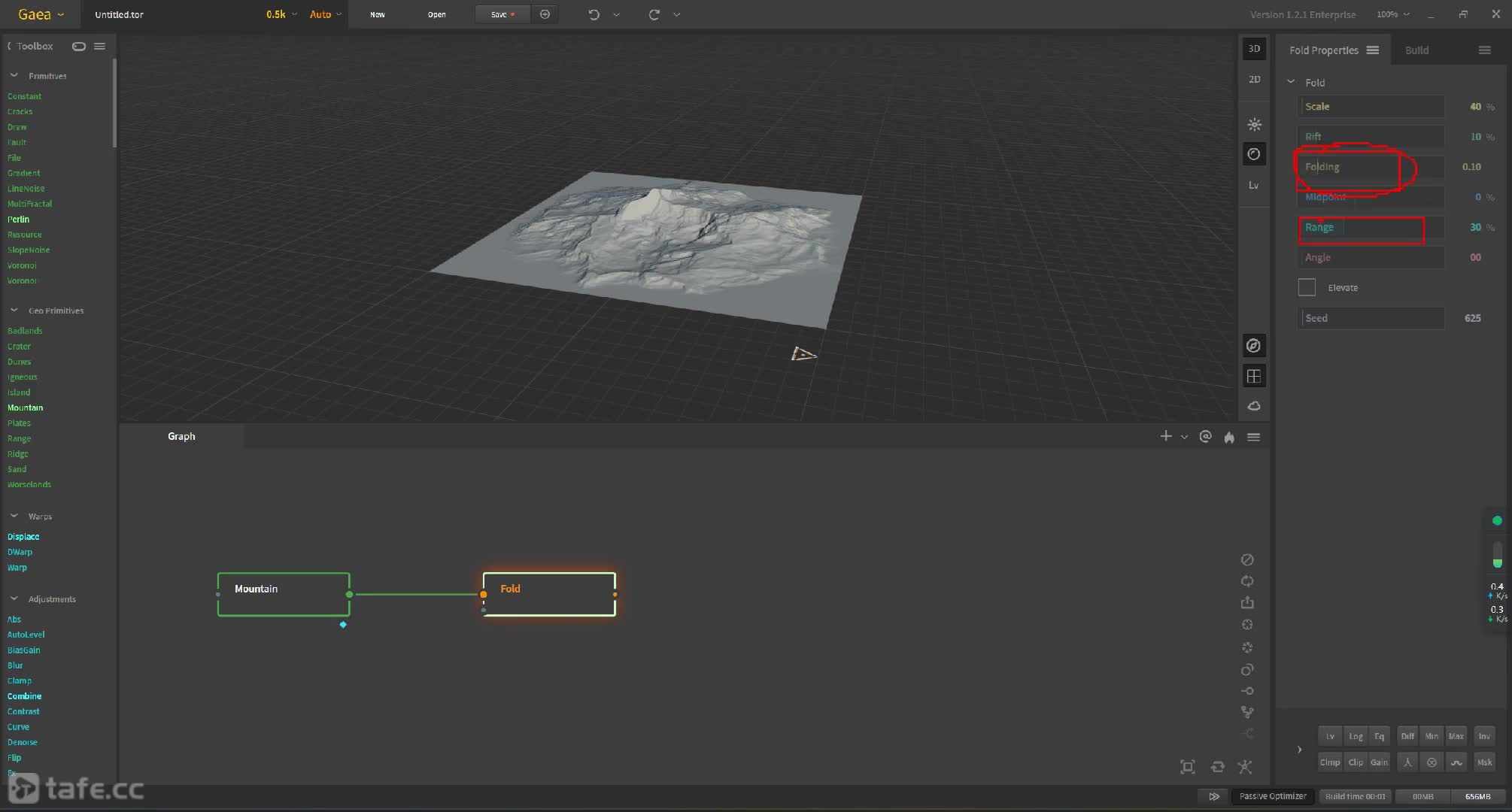Open the 100% interface scale dropdown
The image size is (1512, 812).
tap(1393, 14)
